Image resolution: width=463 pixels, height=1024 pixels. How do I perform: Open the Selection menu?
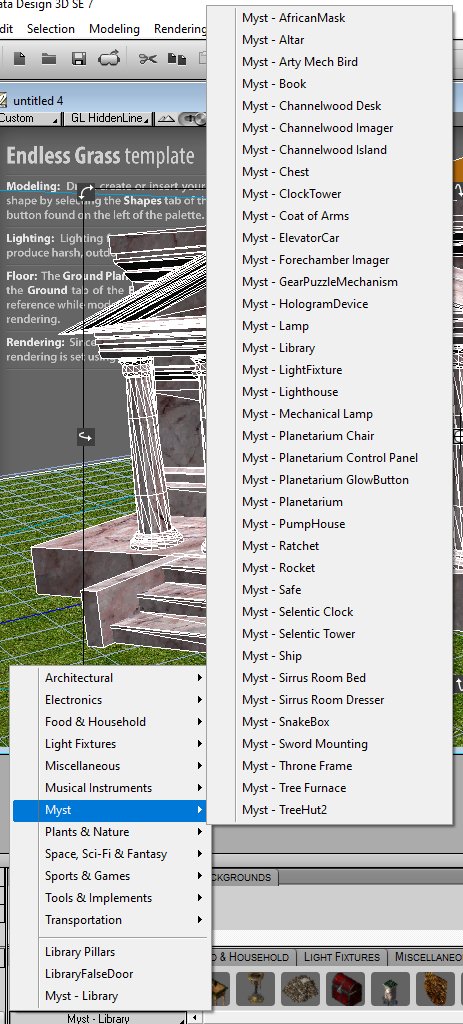tap(51, 29)
